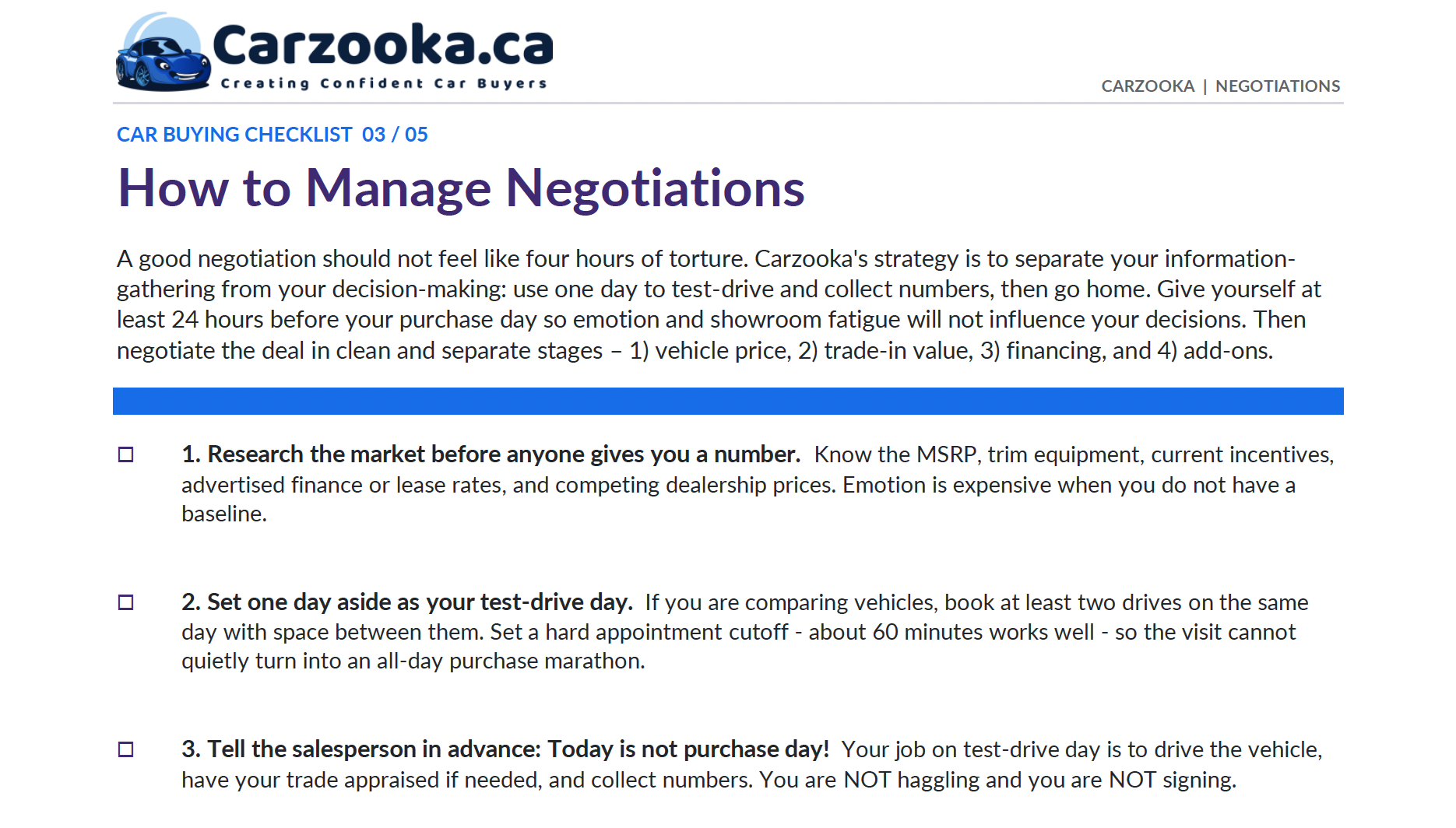Check the box for Research the market item
Image resolution: width=1456 pixels, height=828 pixels.
coord(125,454)
